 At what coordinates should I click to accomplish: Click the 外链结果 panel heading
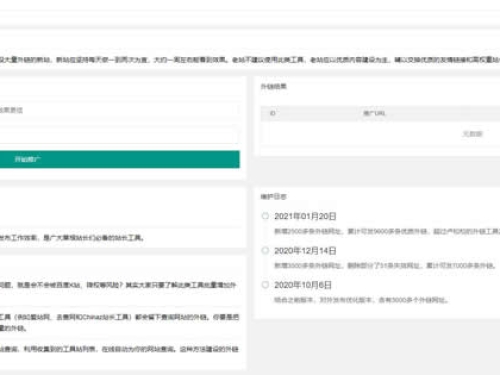(x=273, y=87)
